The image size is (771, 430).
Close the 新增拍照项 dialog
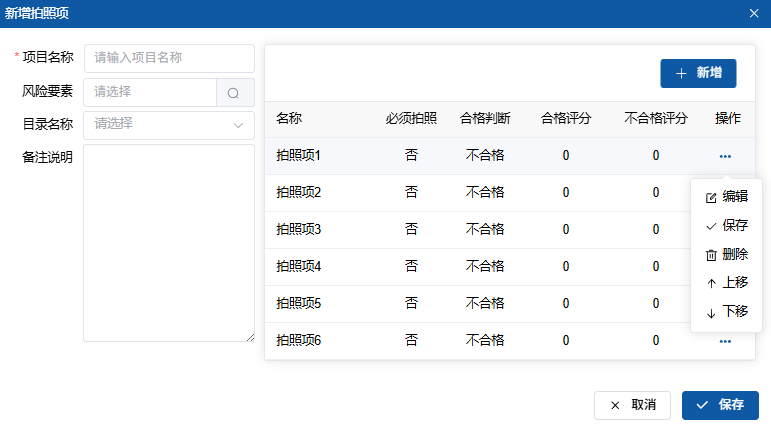pyautogui.click(x=754, y=13)
